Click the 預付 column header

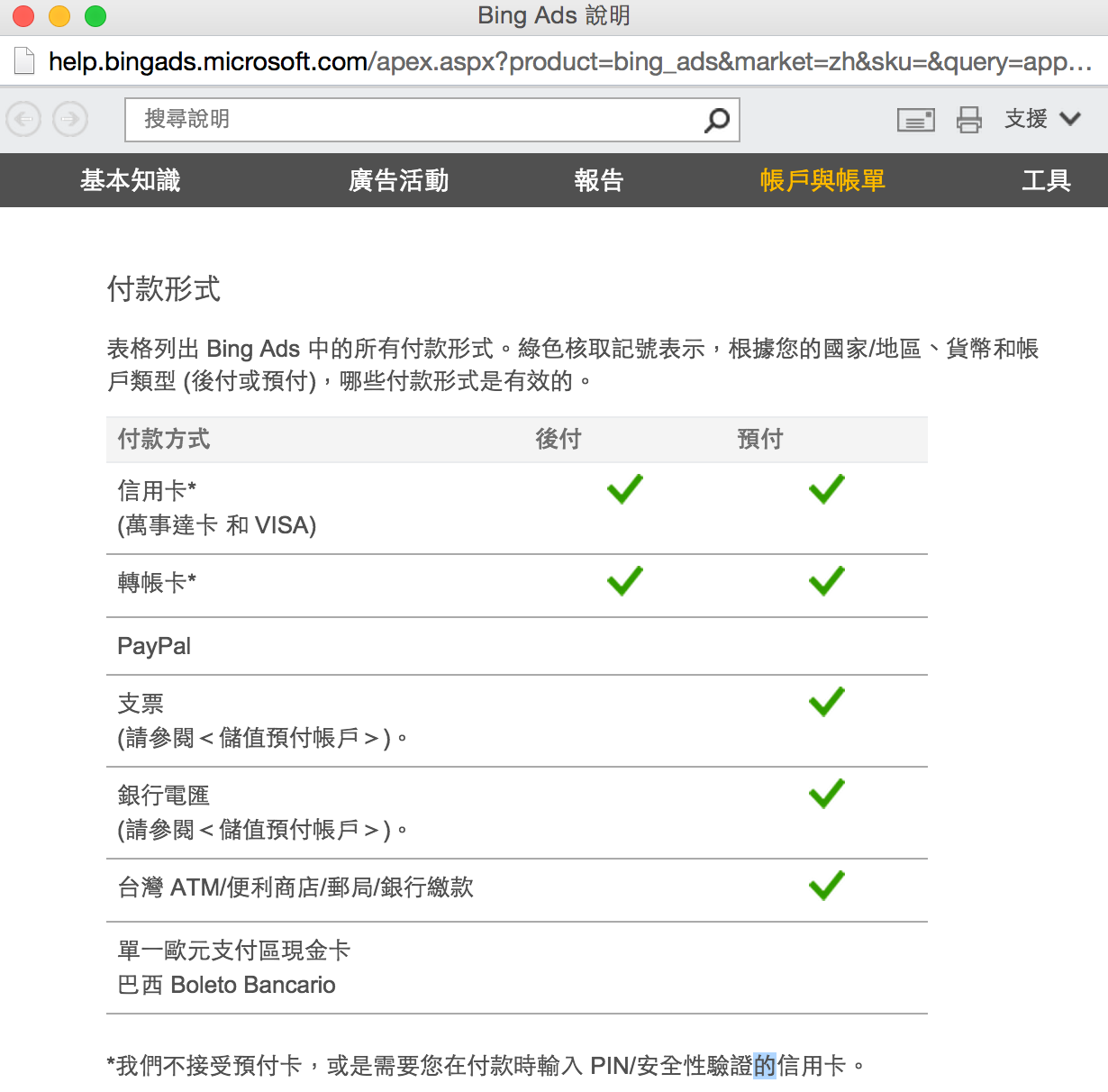click(760, 439)
